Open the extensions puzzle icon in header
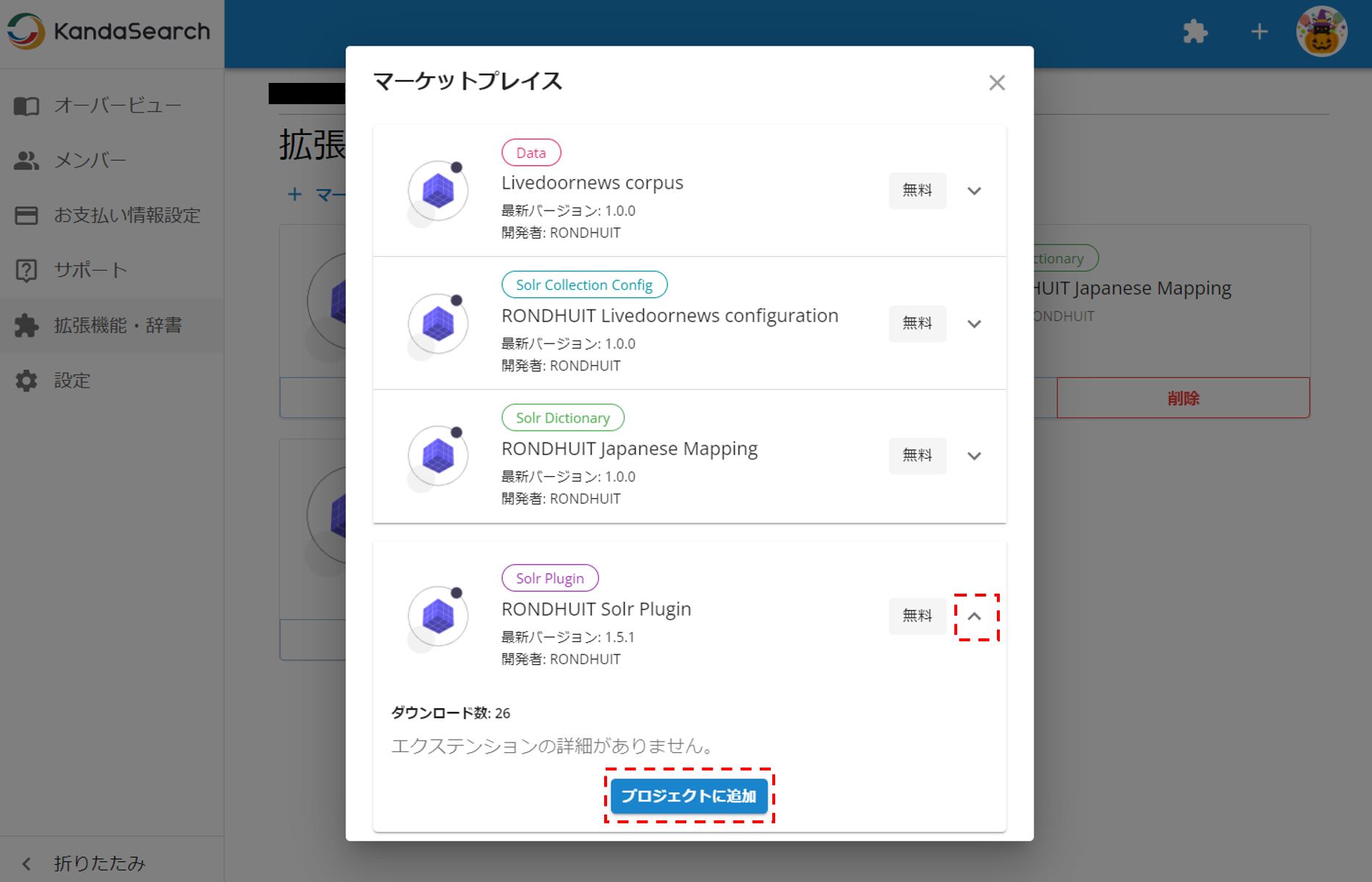The height and width of the screenshot is (882, 1372). pos(1195,32)
